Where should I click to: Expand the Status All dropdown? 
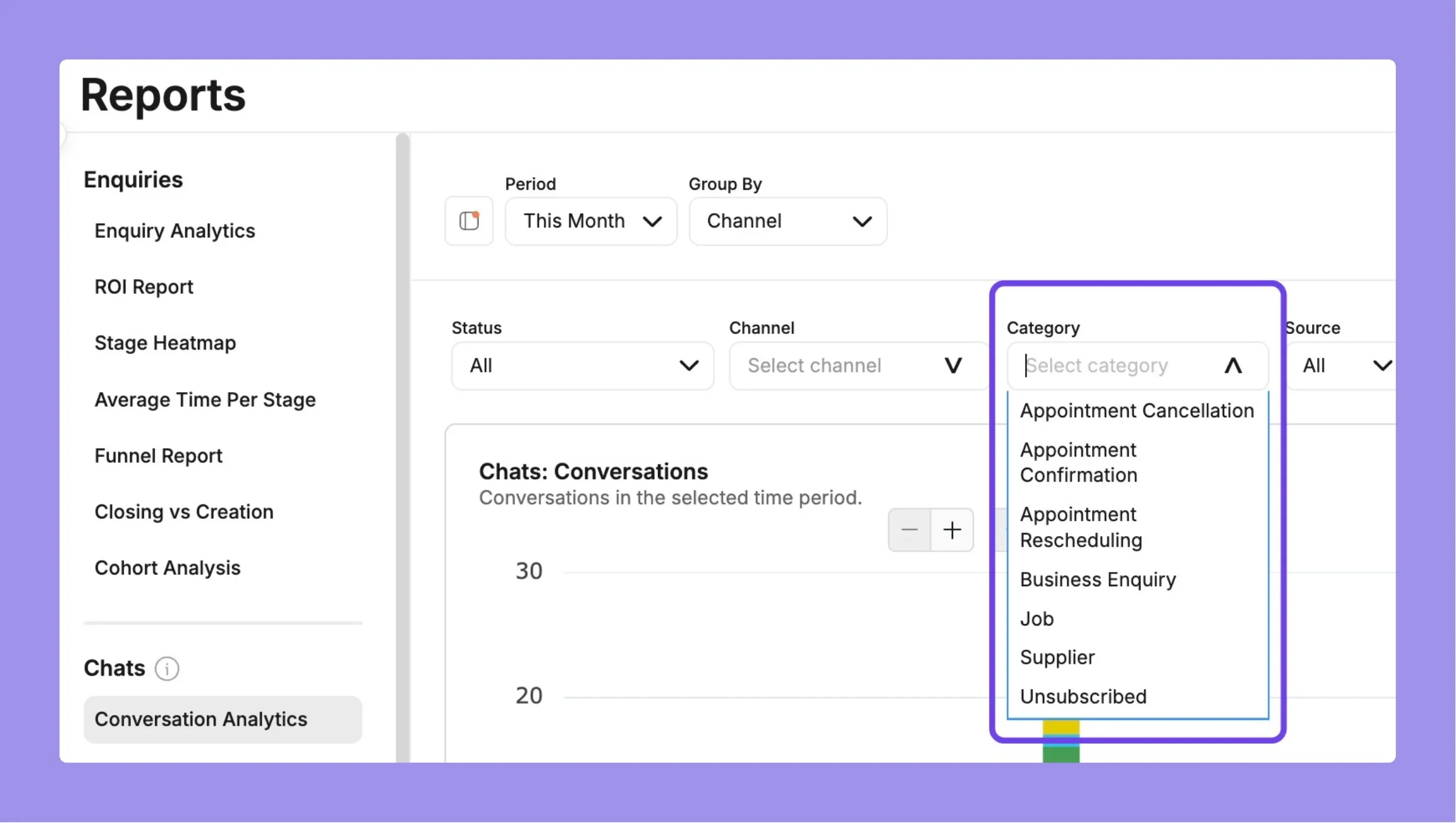pyautogui.click(x=583, y=366)
